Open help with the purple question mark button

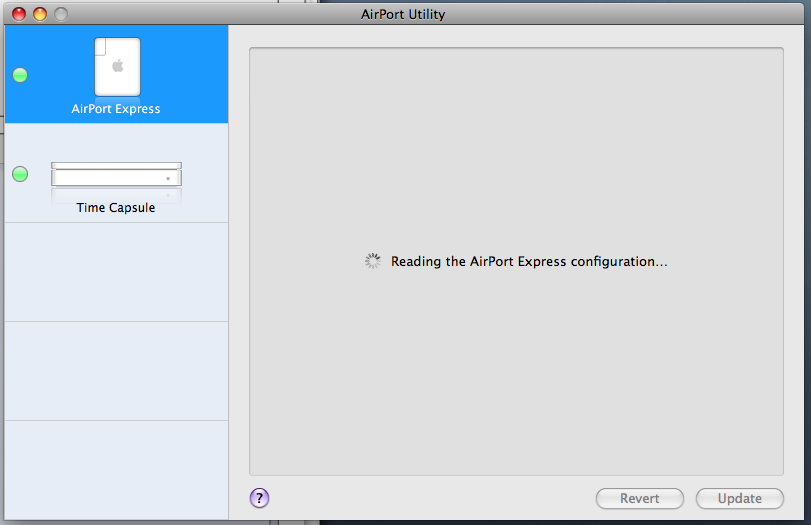click(259, 498)
